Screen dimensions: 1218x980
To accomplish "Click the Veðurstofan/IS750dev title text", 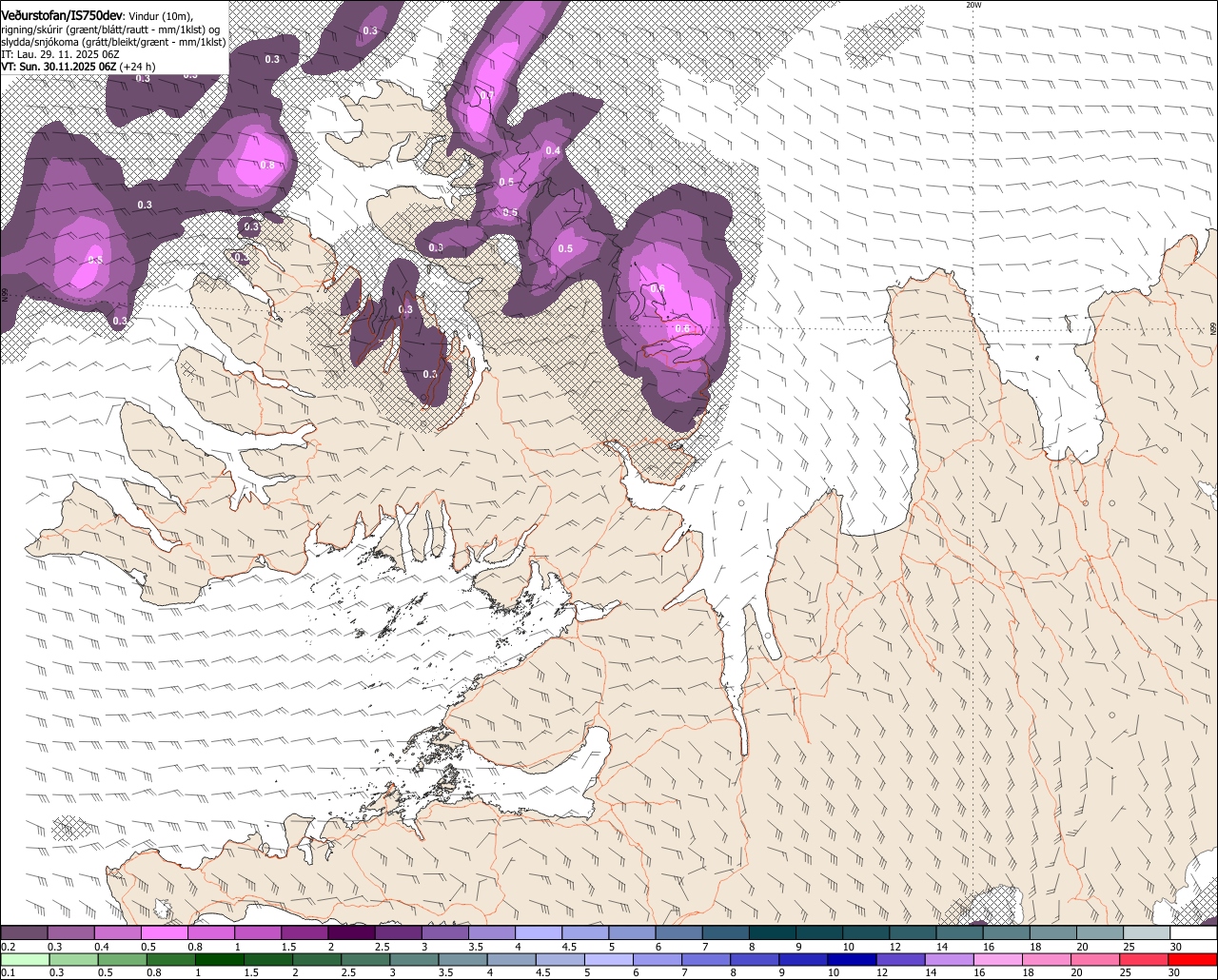I will pyautogui.click(x=62, y=14).
